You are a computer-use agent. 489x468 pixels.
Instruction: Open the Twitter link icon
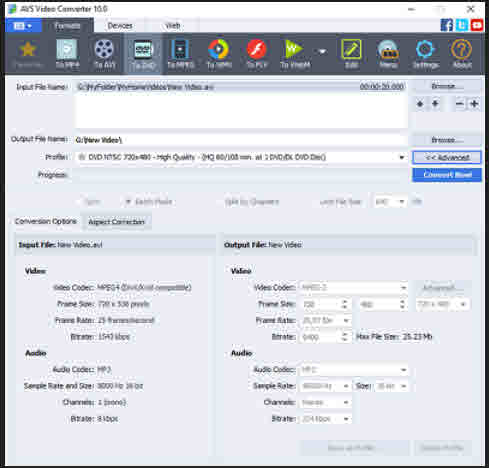[462, 25]
